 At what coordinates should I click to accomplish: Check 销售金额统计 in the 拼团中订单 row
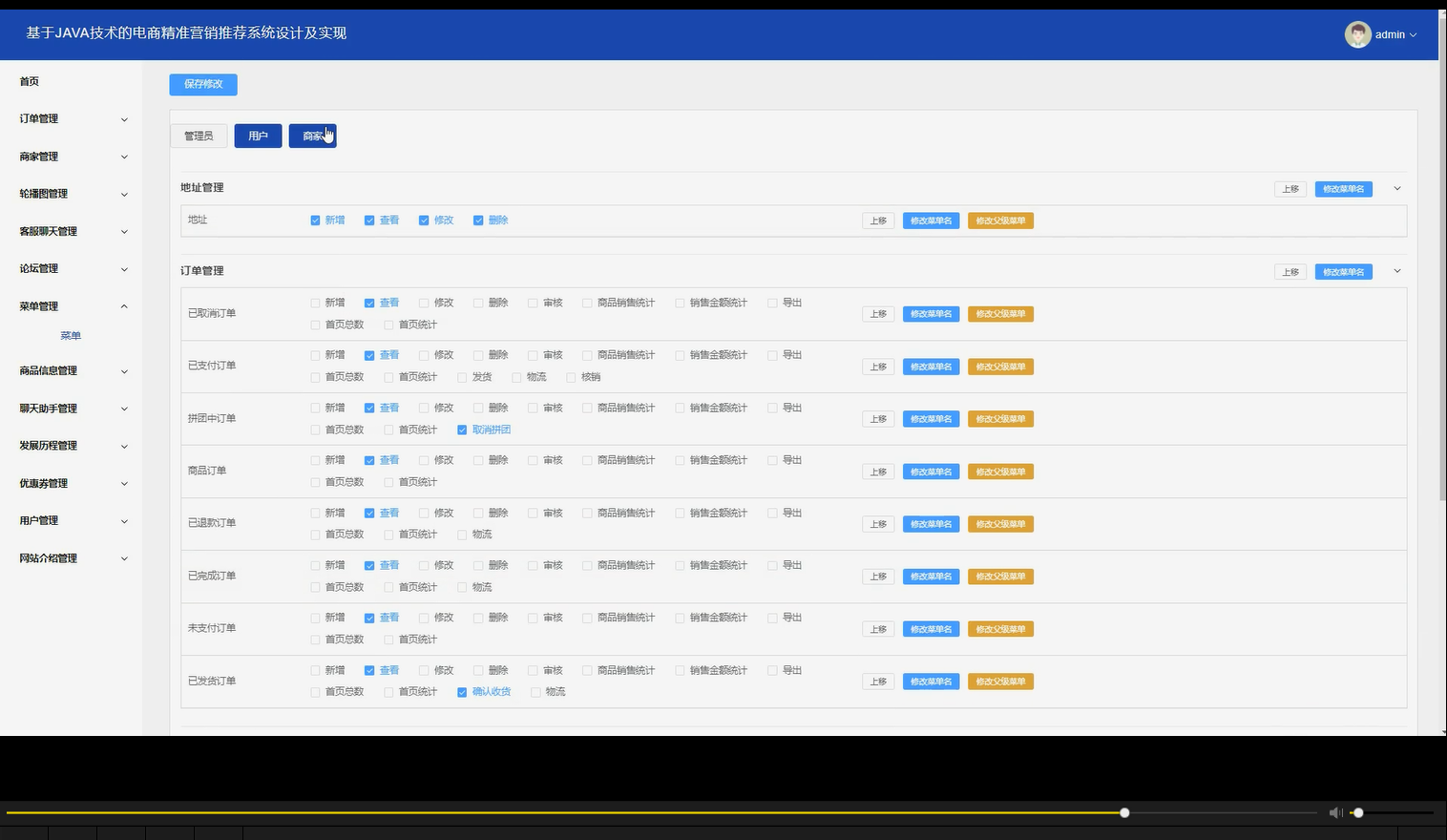click(680, 408)
